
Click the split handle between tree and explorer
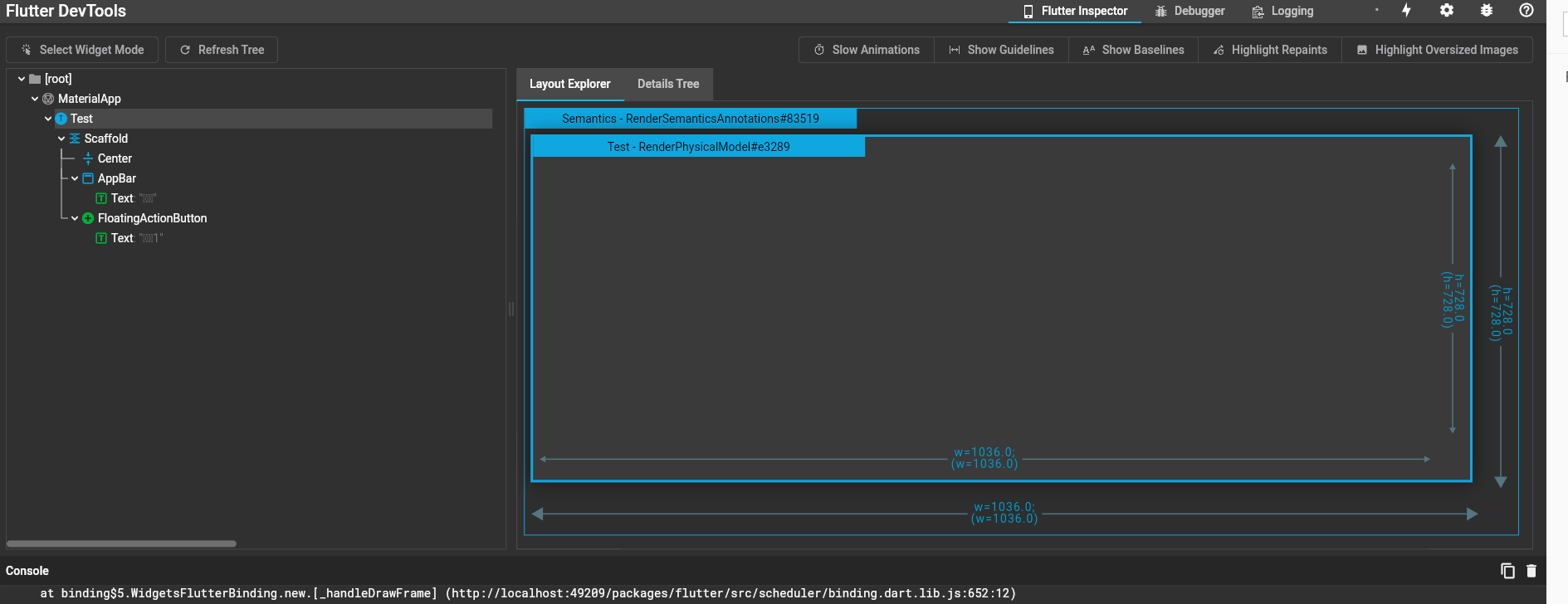511,309
